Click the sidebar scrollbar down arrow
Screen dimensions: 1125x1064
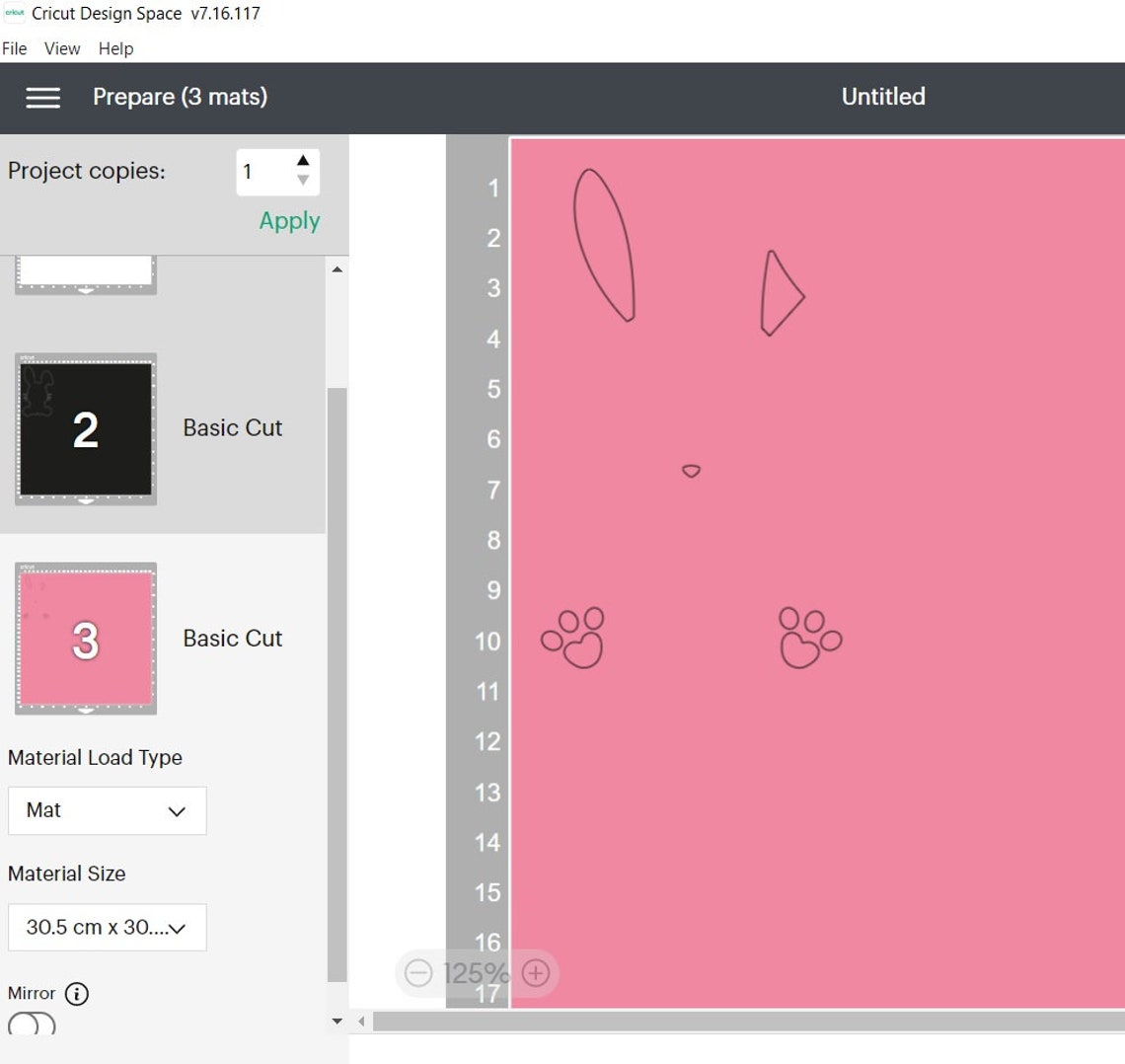[337, 1021]
